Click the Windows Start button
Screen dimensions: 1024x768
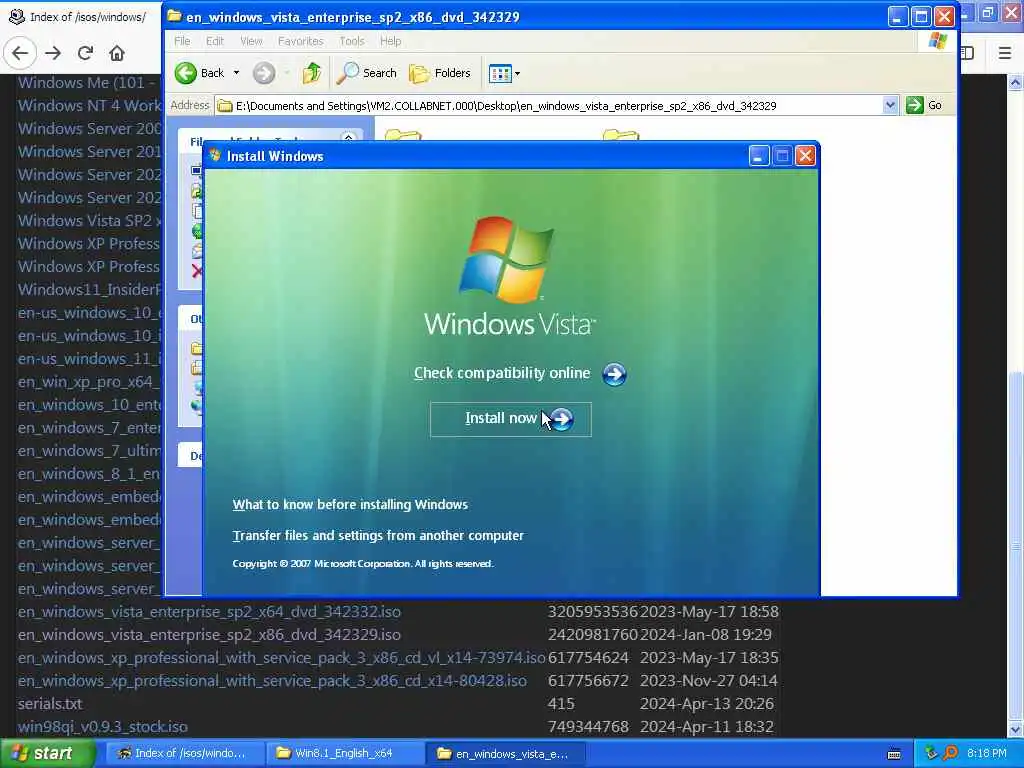pyautogui.click(x=47, y=754)
